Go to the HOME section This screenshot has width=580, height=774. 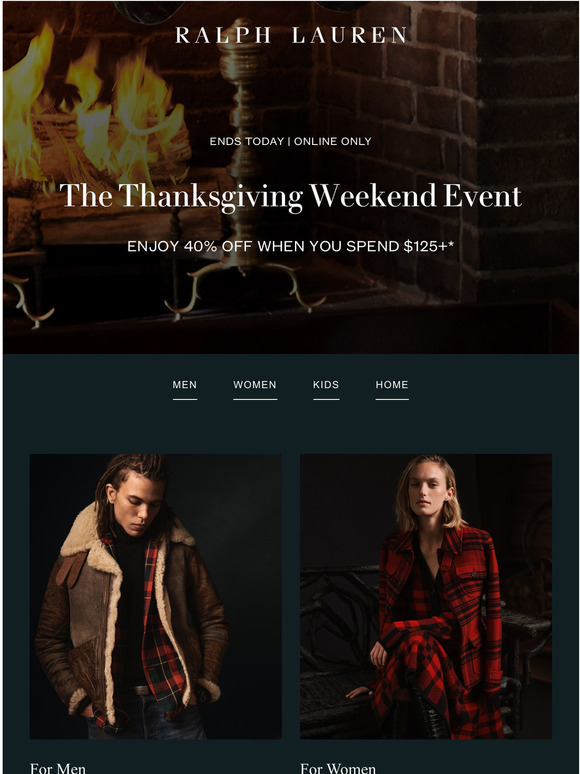pyautogui.click(x=392, y=385)
